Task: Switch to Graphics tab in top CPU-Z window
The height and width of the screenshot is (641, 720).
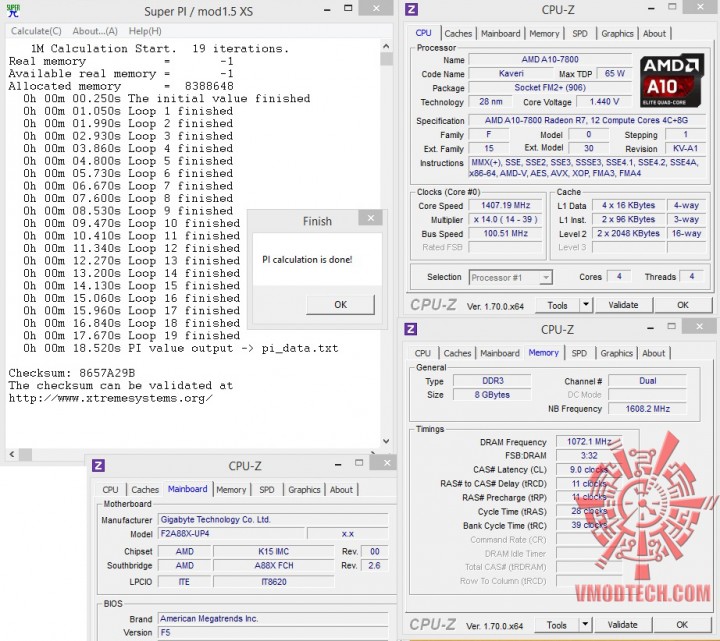Action: [617, 34]
